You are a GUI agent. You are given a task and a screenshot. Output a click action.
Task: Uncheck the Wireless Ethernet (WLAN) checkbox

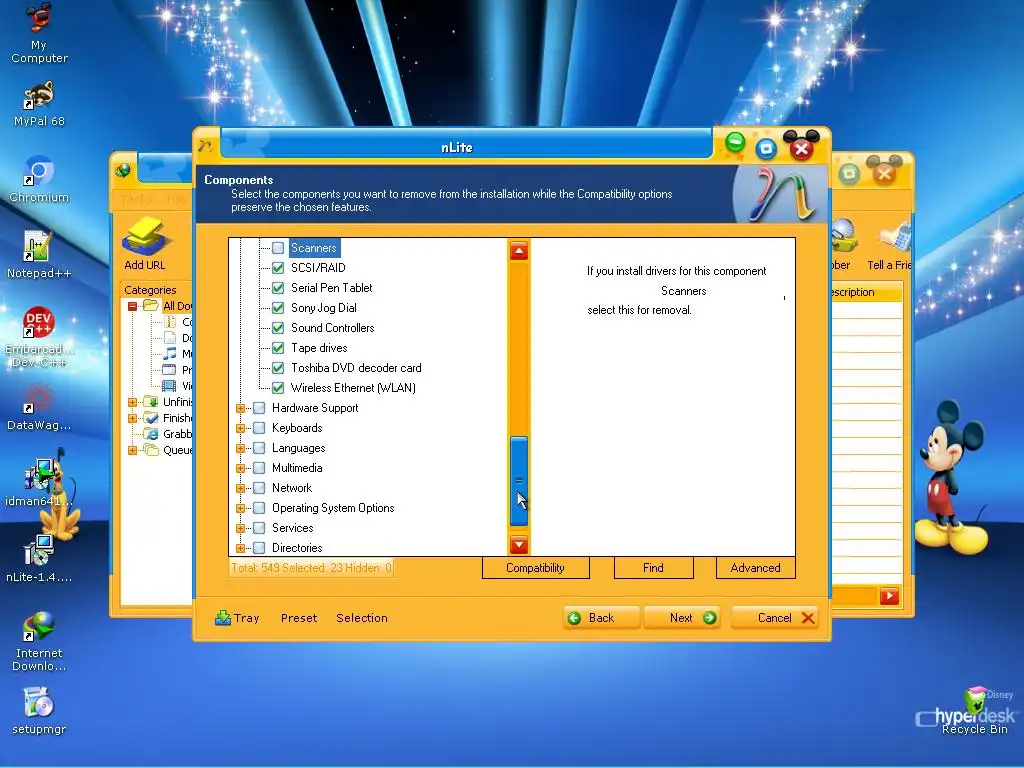[x=278, y=388]
